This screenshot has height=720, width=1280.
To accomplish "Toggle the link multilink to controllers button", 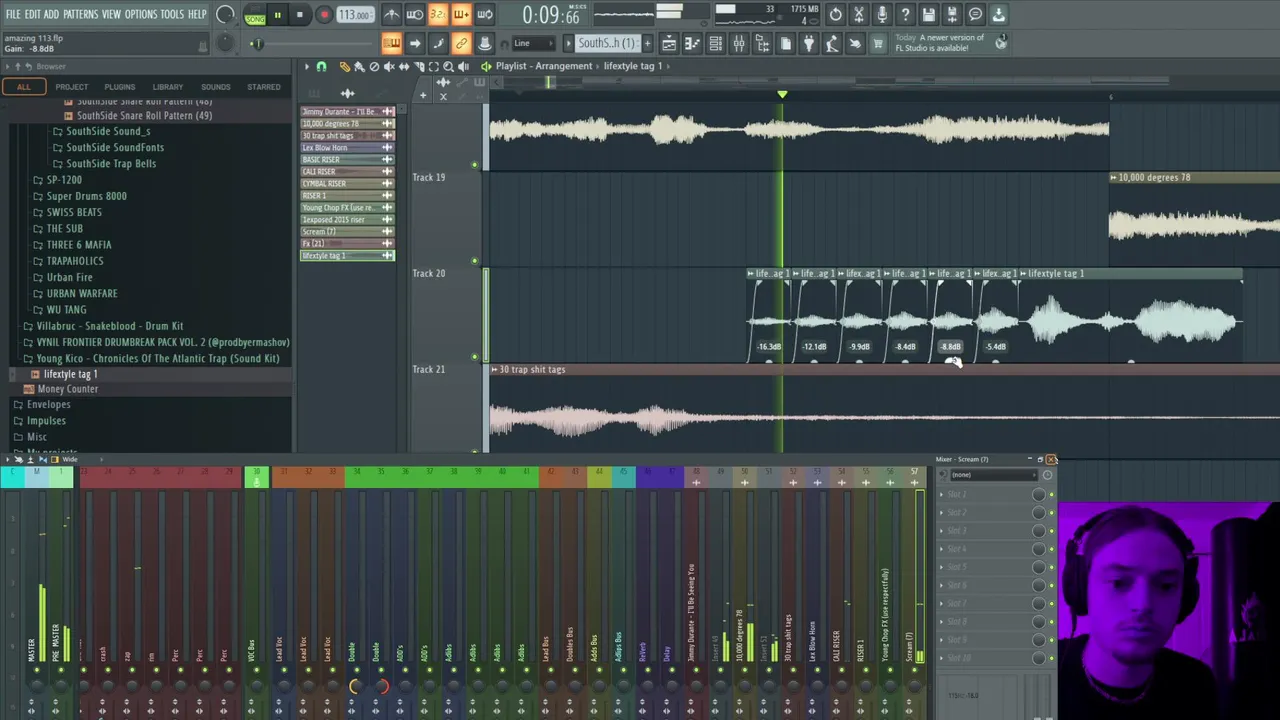I will click(x=461, y=43).
